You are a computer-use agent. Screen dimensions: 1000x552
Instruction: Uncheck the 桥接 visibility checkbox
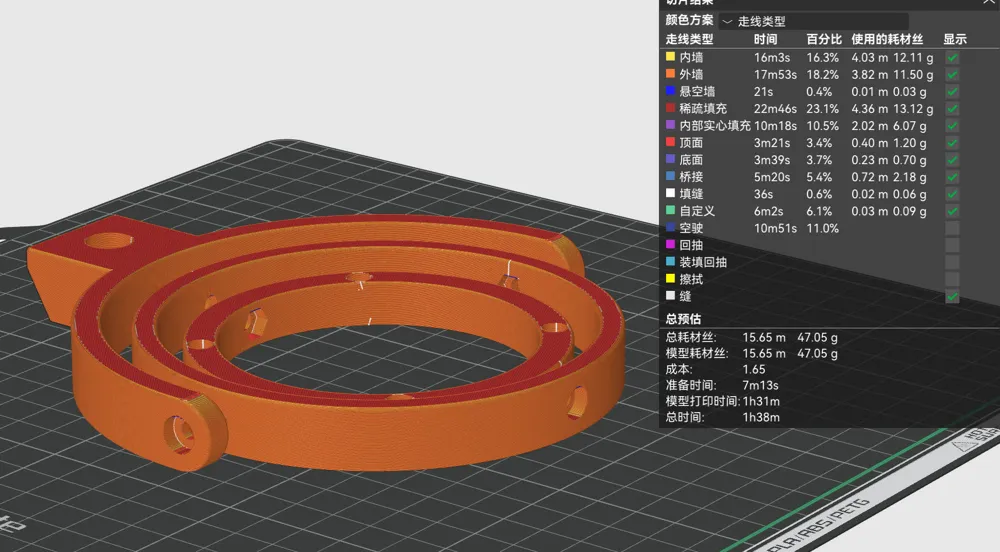click(952, 177)
